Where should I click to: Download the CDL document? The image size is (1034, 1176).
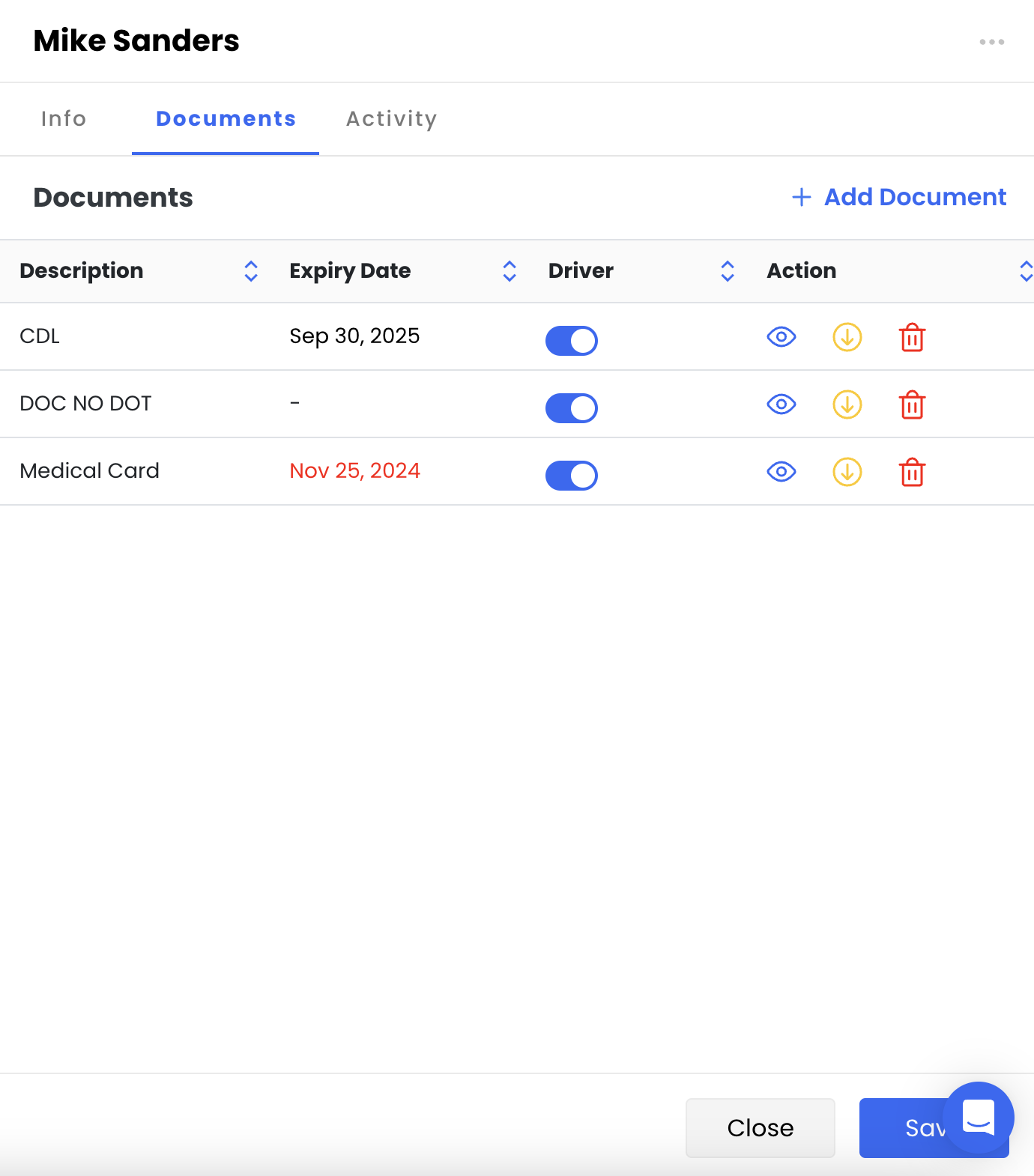847,337
